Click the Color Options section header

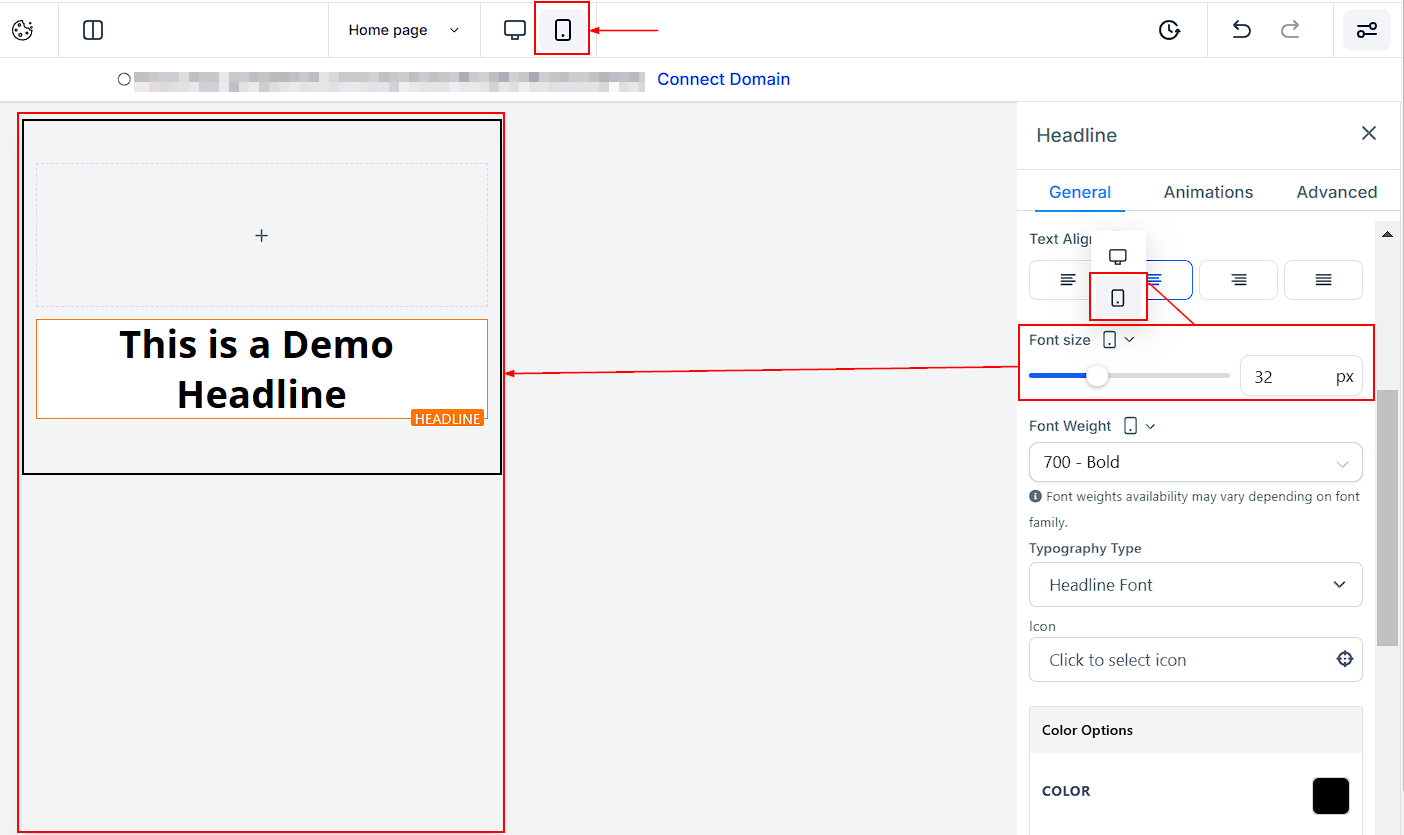tap(1196, 730)
